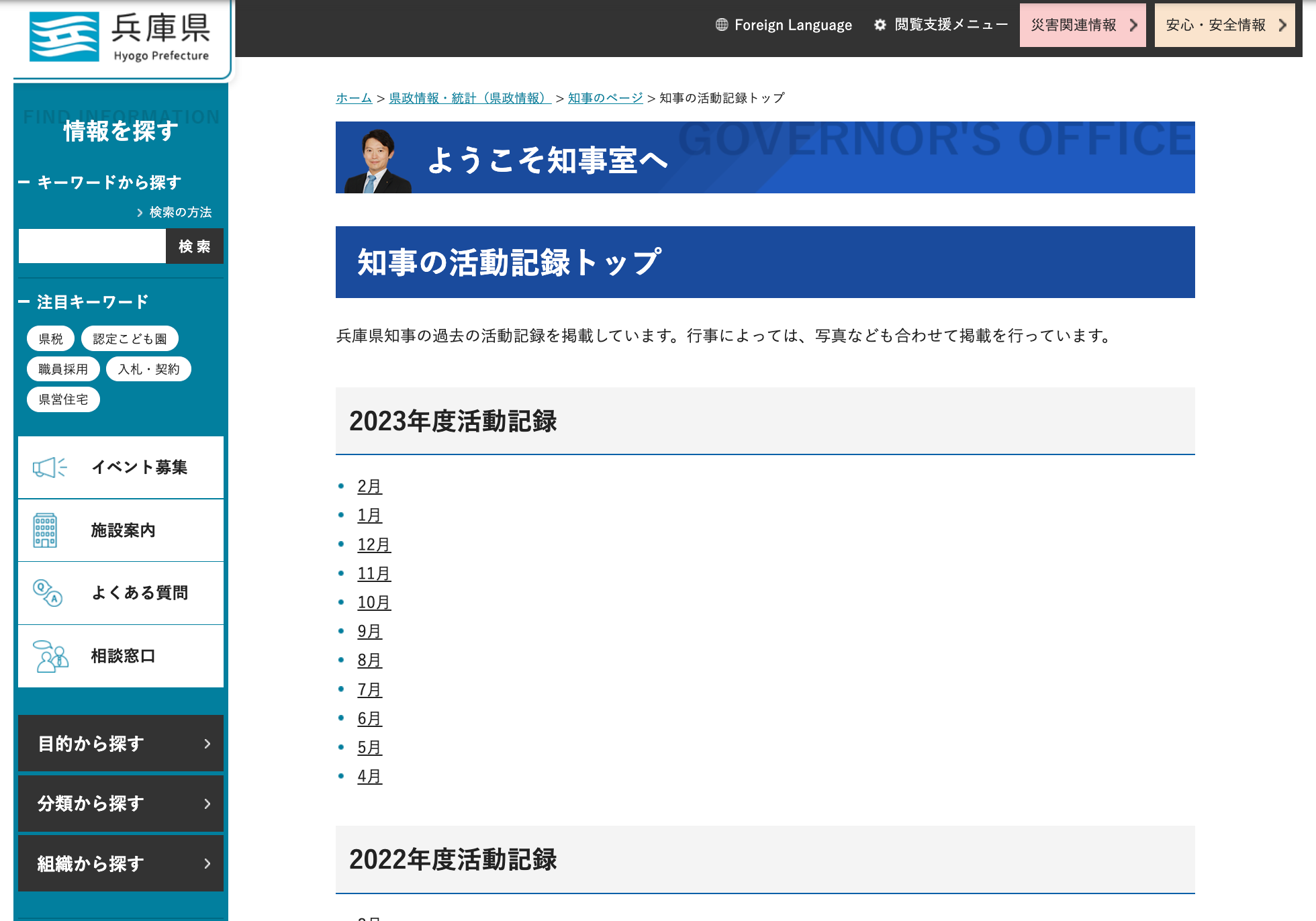Click the globe icon for Foreign Language
This screenshot has width=1316, height=921.
(x=722, y=25)
